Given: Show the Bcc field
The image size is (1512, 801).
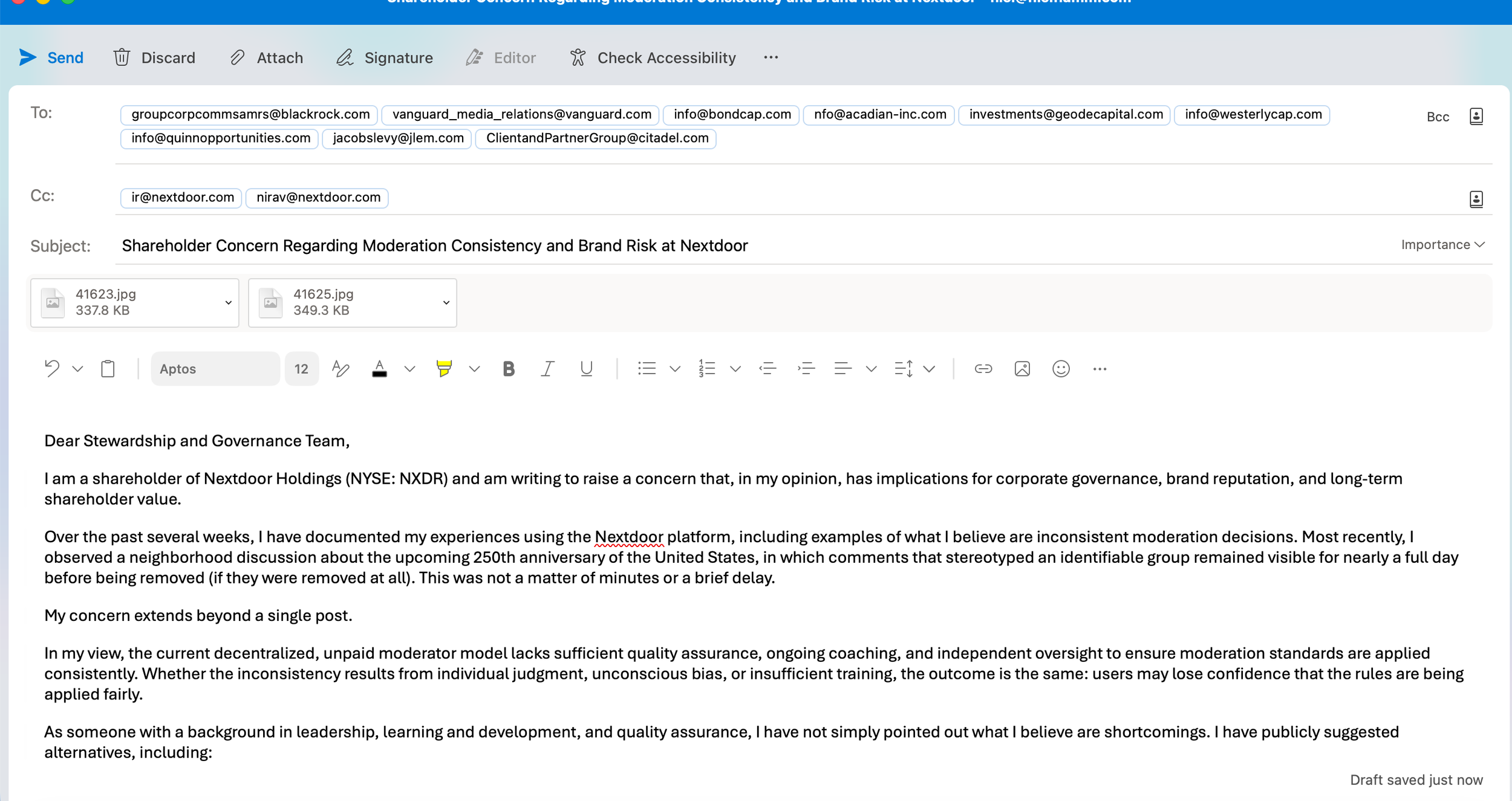Looking at the screenshot, I should click(x=1438, y=117).
